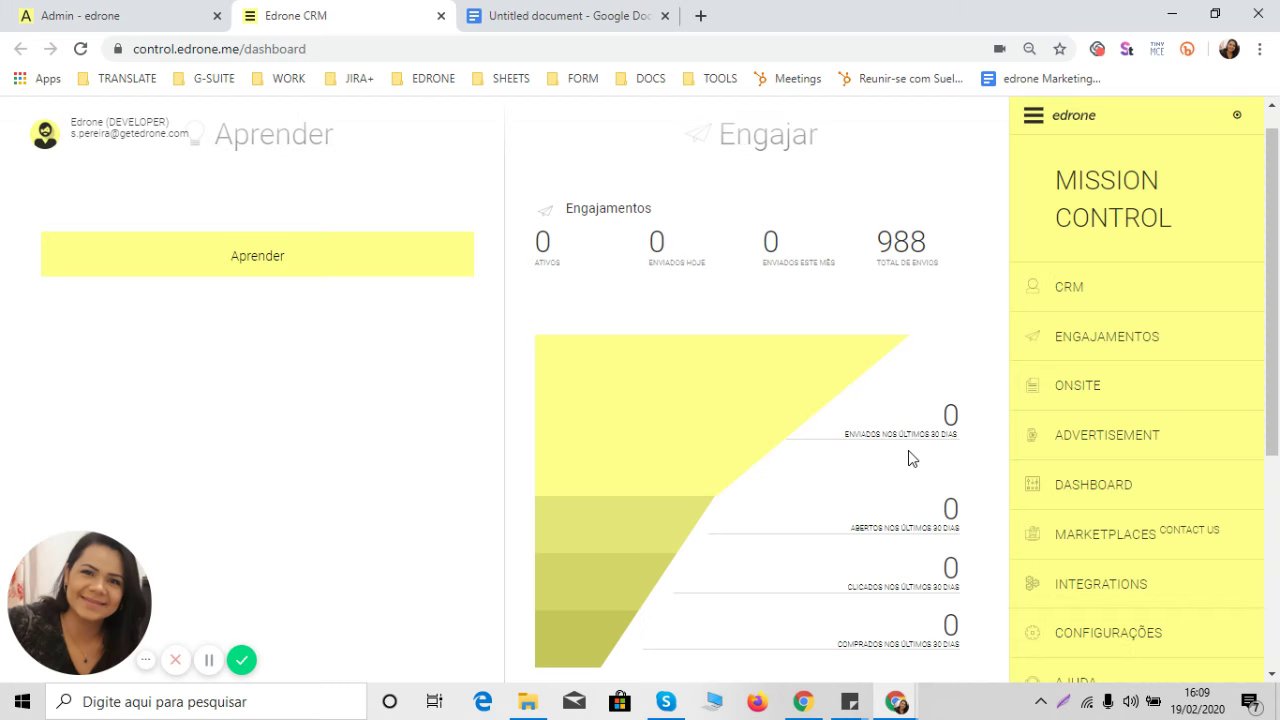The image size is (1280, 720).
Task: Click the Onsite sidebar icon
Action: pyautogui.click(x=1033, y=385)
